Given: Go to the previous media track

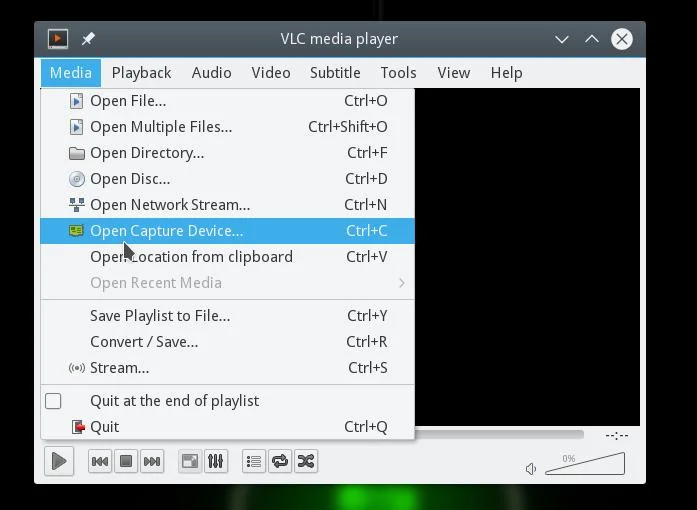Looking at the screenshot, I should 100,461.
